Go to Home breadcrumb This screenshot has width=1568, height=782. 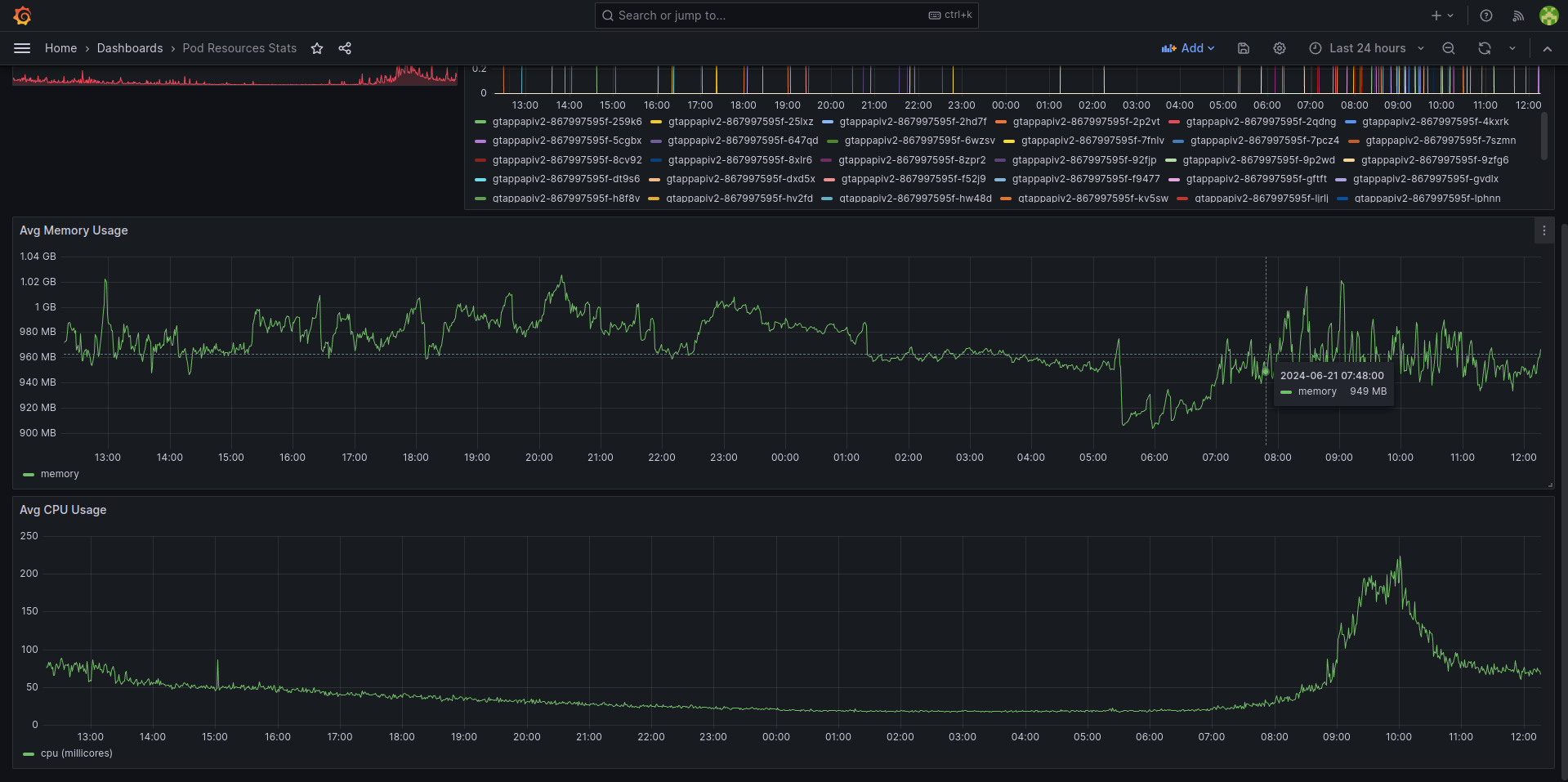(60, 48)
